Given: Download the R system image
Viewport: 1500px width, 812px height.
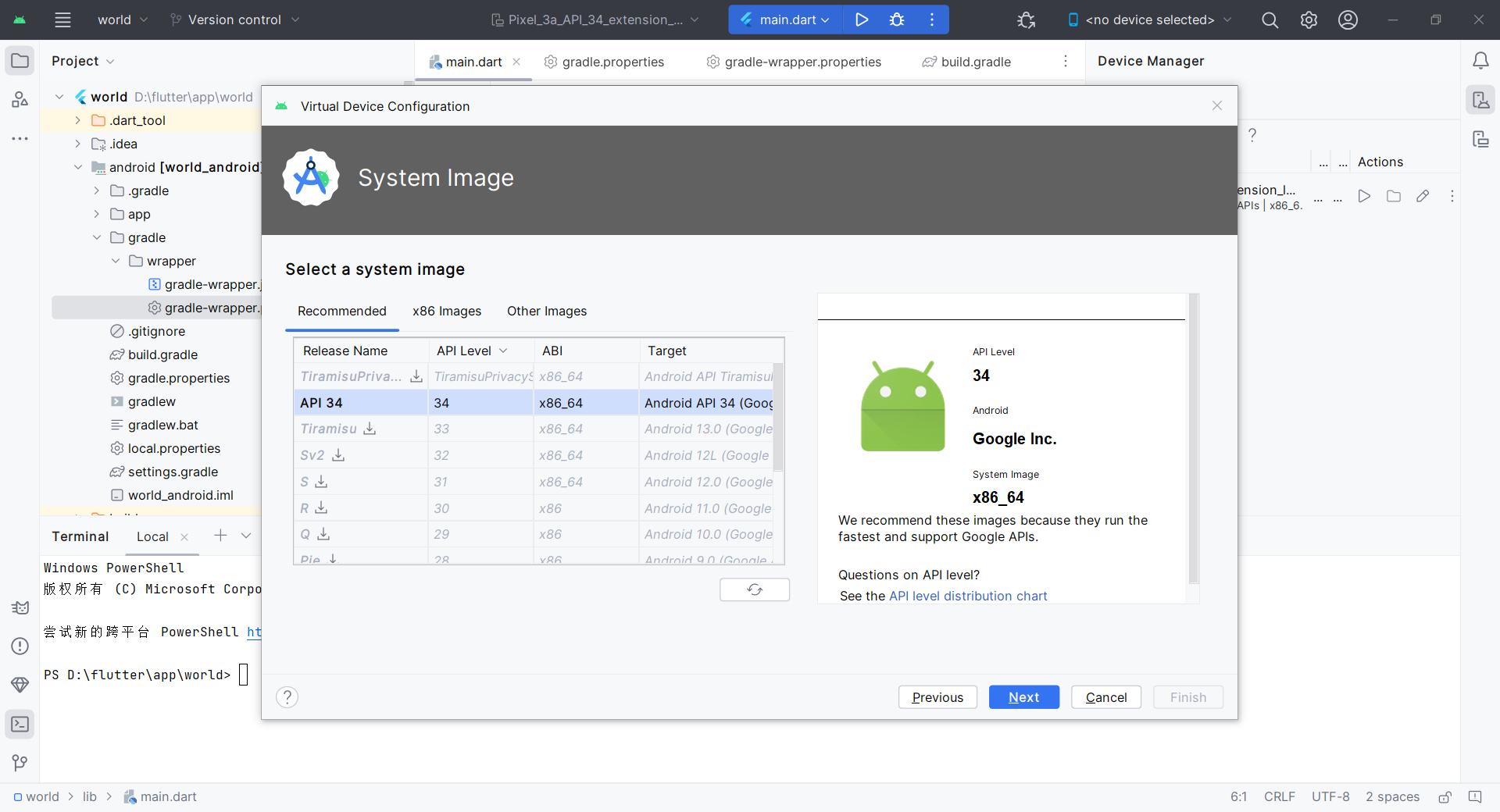Looking at the screenshot, I should coord(321,508).
